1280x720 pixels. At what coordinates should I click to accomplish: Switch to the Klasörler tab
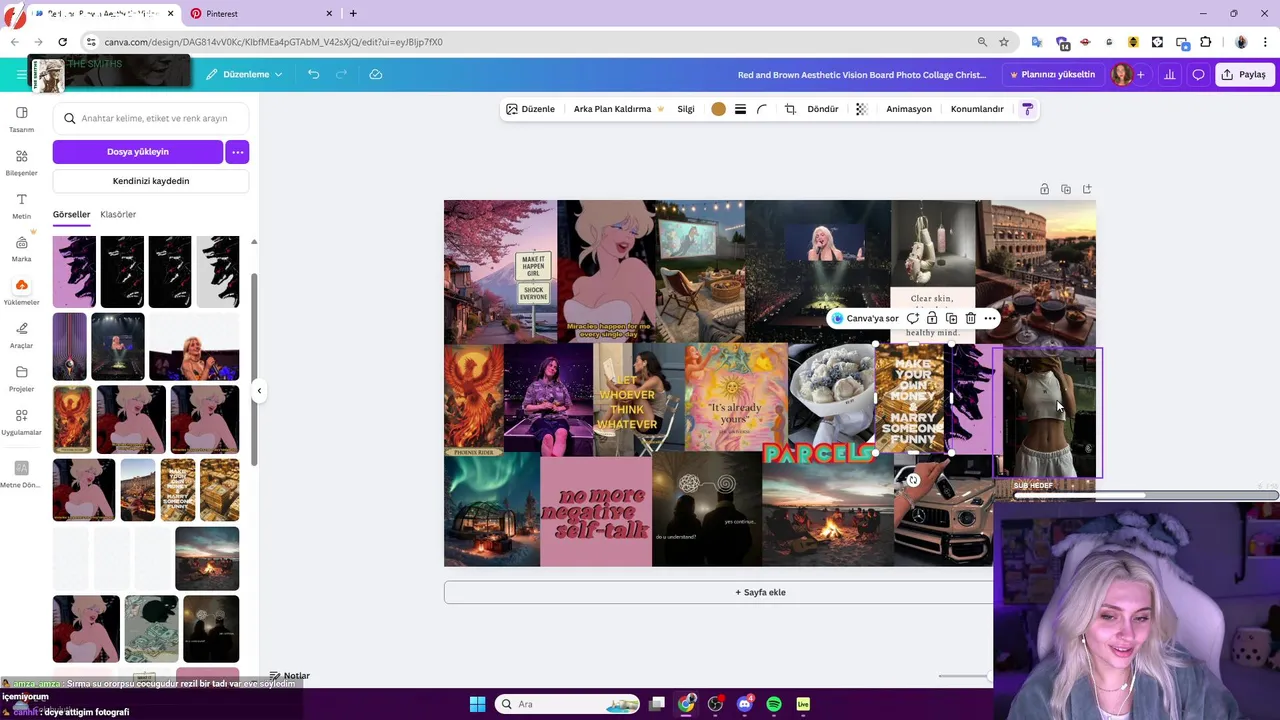[x=118, y=214]
